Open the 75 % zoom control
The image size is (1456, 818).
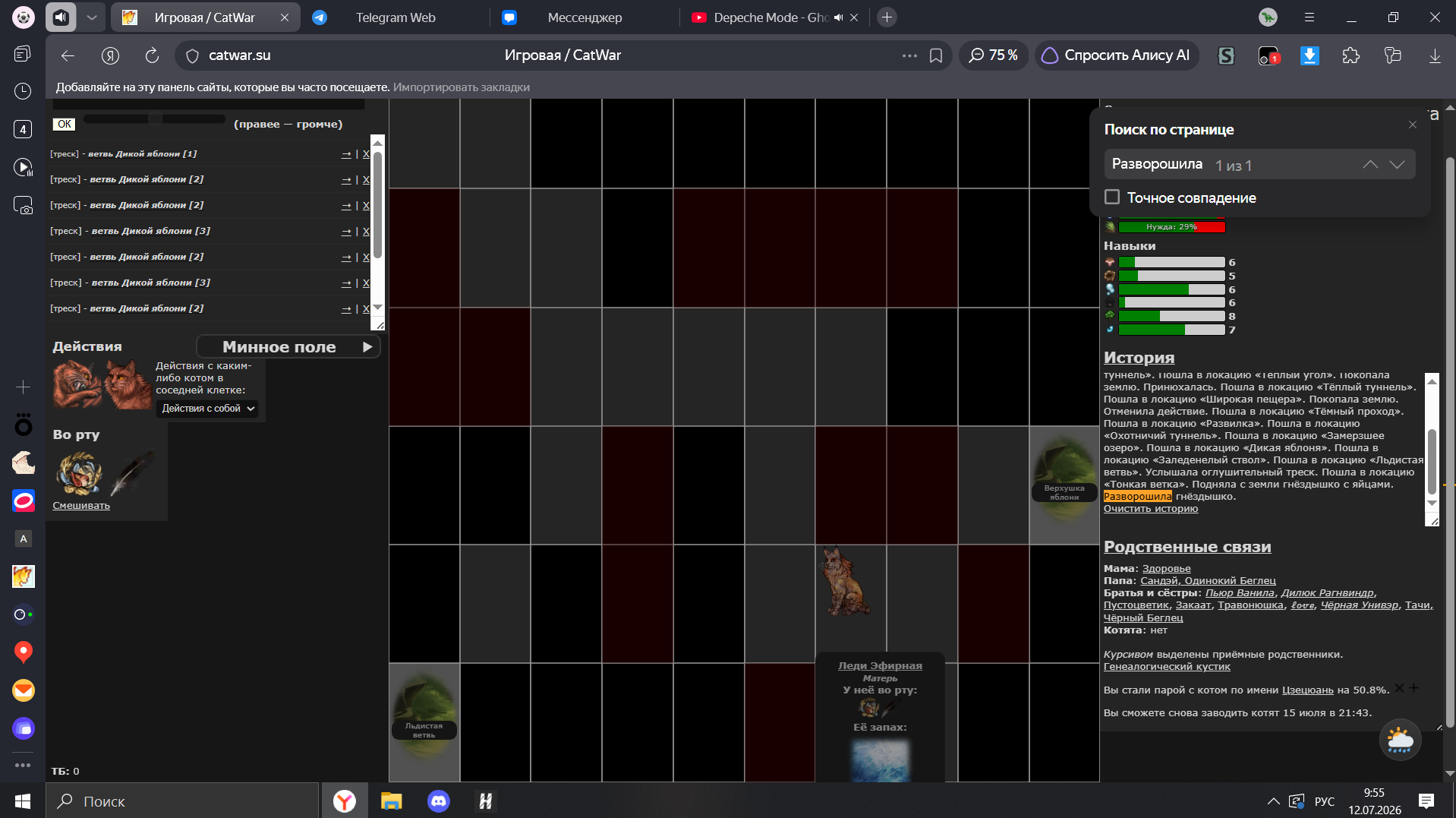(994, 55)
